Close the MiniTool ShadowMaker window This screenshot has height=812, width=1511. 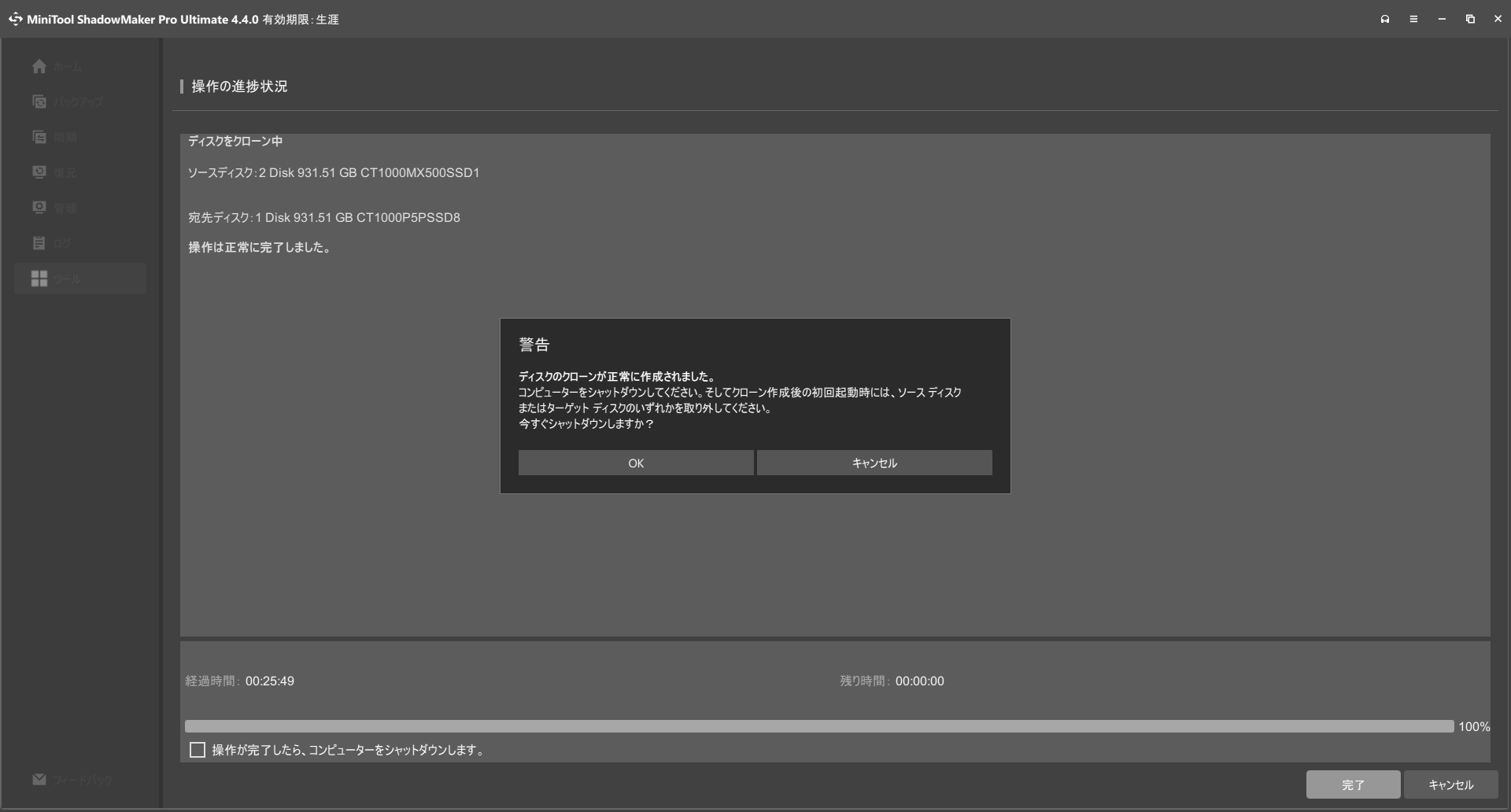[x=1498, y=19]
